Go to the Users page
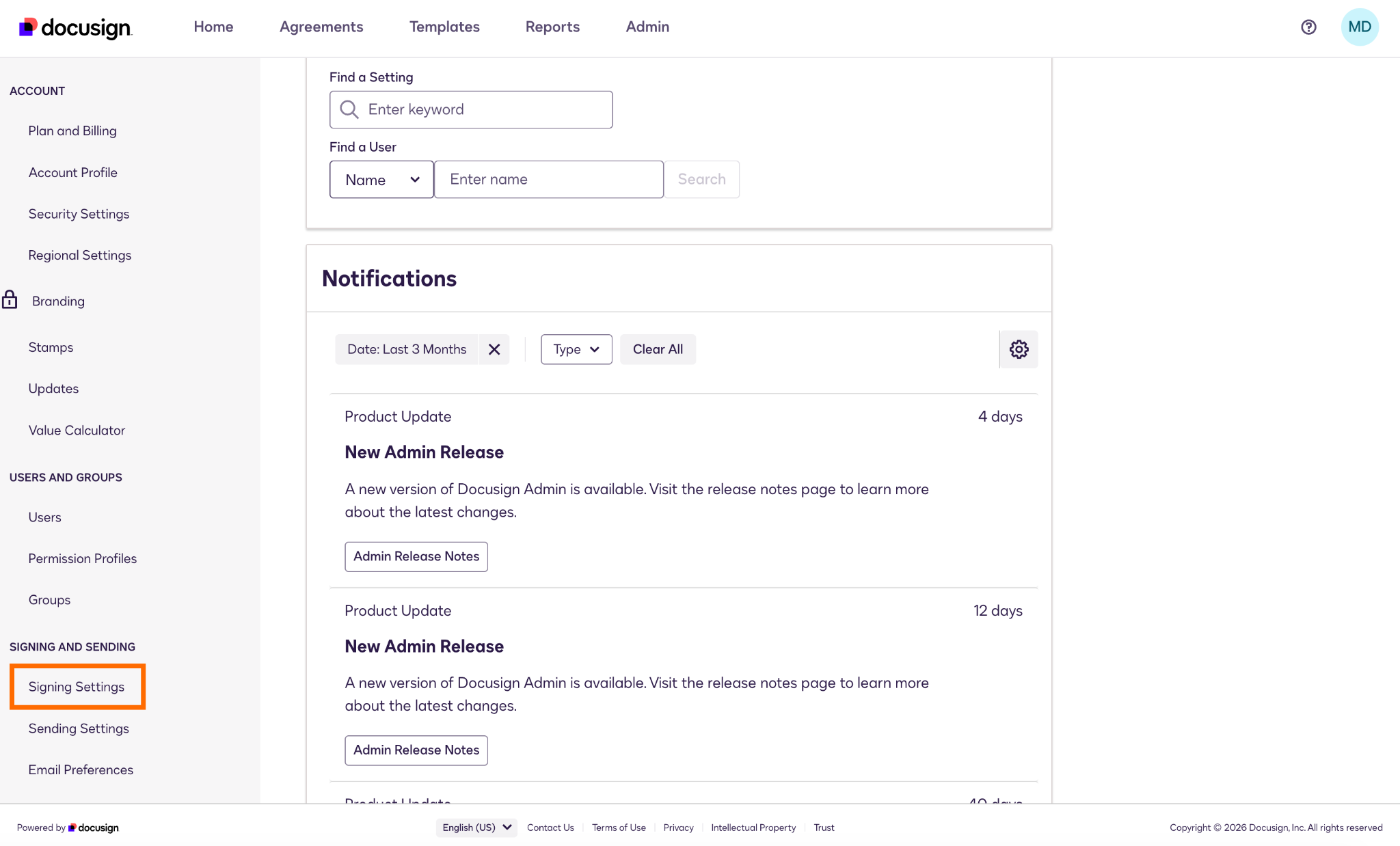1400x846 pixels. [44, 517]
